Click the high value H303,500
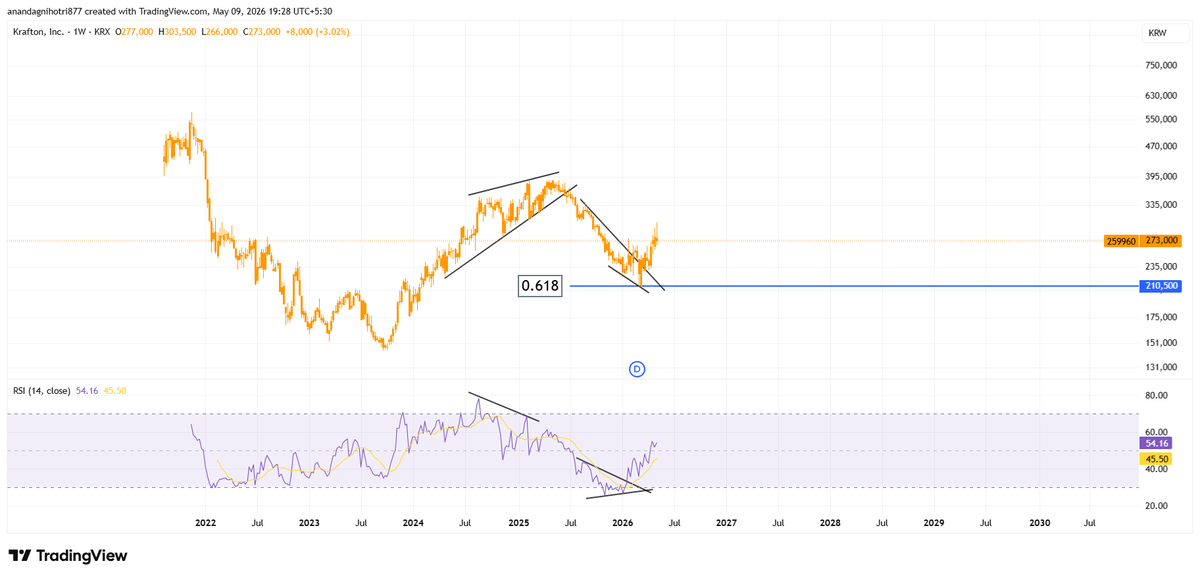1200x578 pixels. (178, 32)
